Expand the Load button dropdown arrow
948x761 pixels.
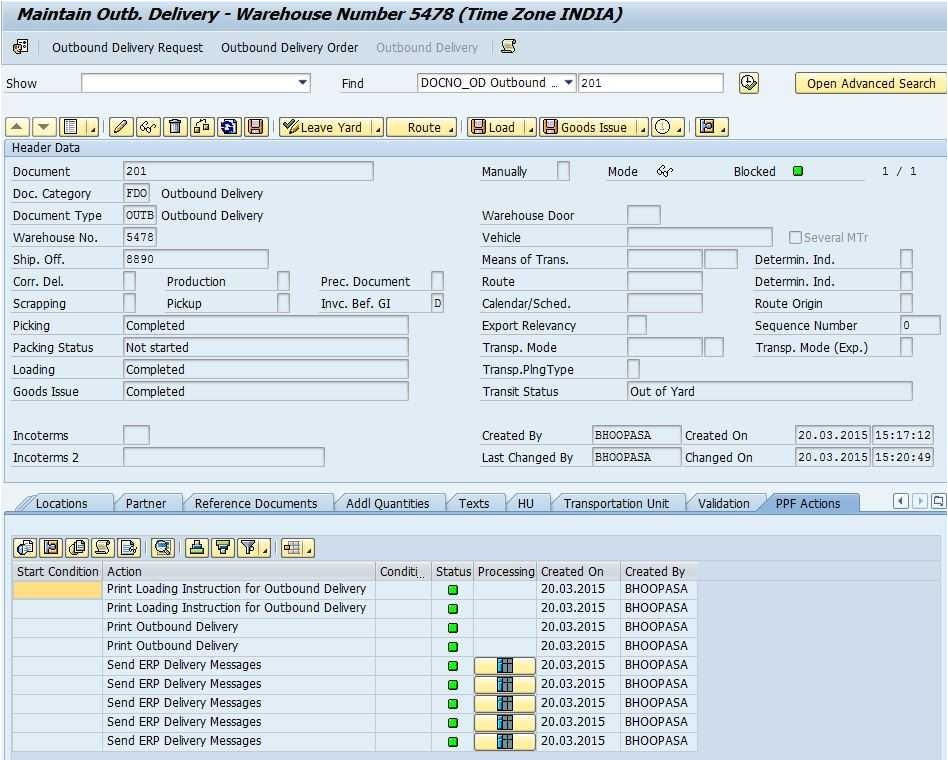pos(531,128)
